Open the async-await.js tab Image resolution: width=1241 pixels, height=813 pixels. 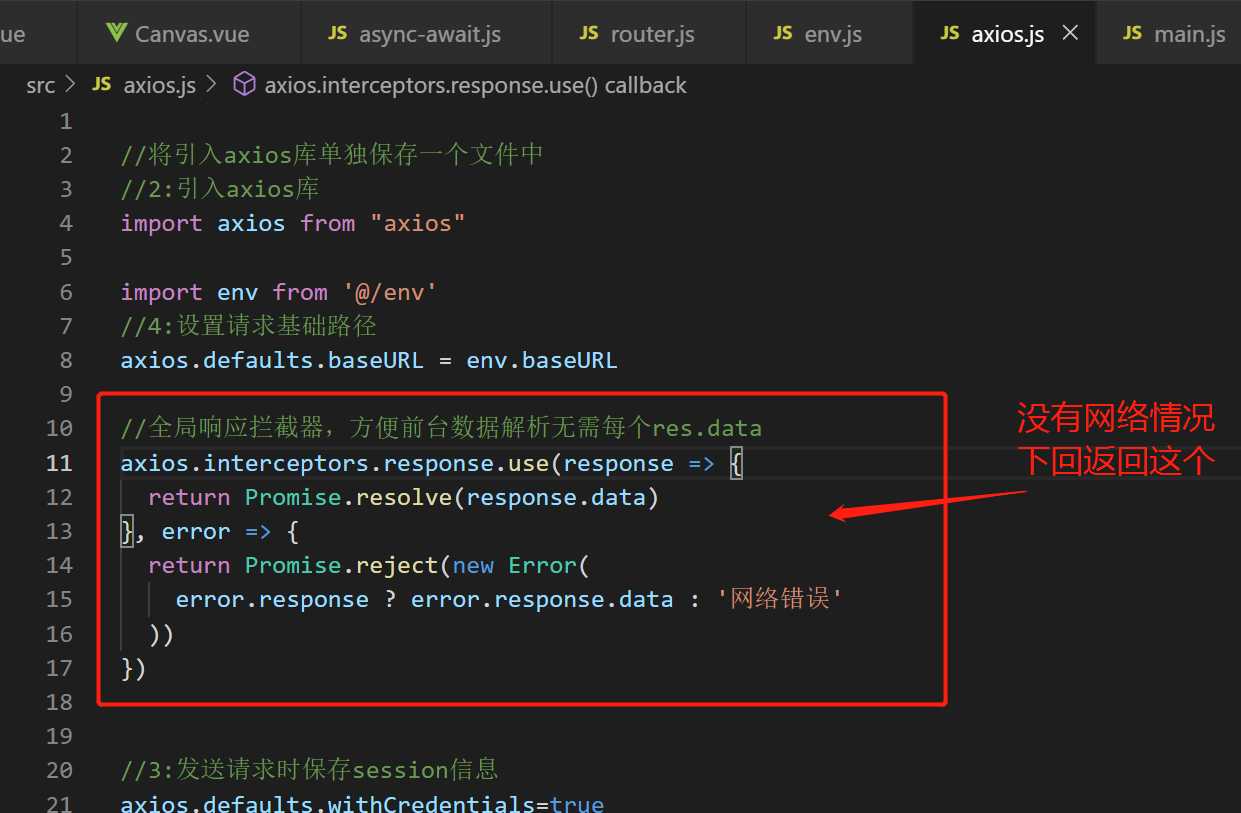[426, 33]
